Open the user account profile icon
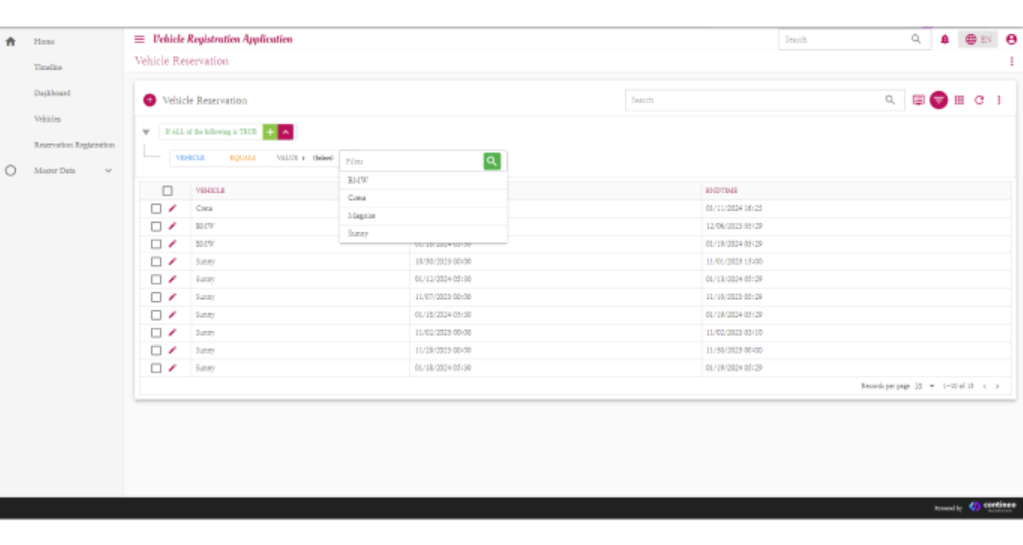 tap(1011, 40)
